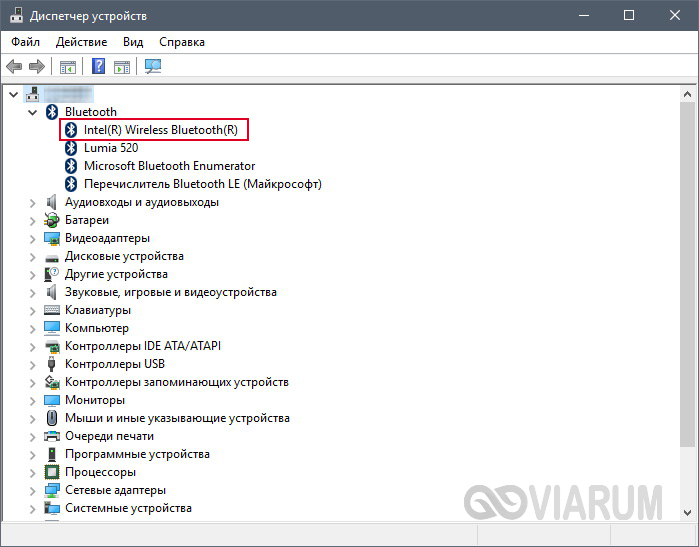The width and height of the screenshot is (699, 547).
Task: Click the Device Manager title bar icon
Action: point(16,15)
